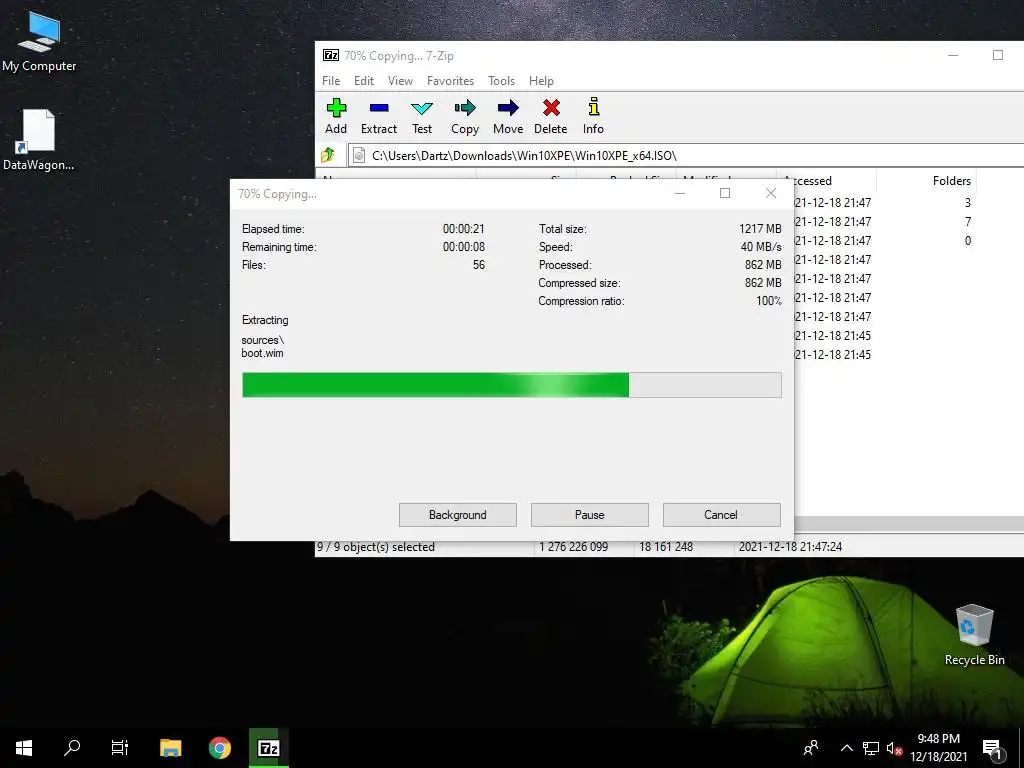Open the Windows Start menu
The width and height of the screenshot is (1024, 768).
[x=24, y=748]
